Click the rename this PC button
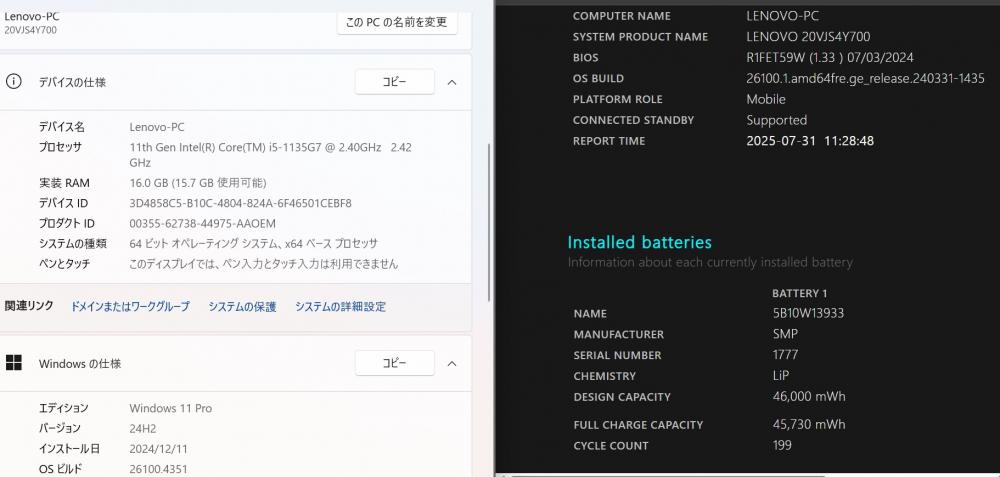1000x477 pixels. [397, 22]
